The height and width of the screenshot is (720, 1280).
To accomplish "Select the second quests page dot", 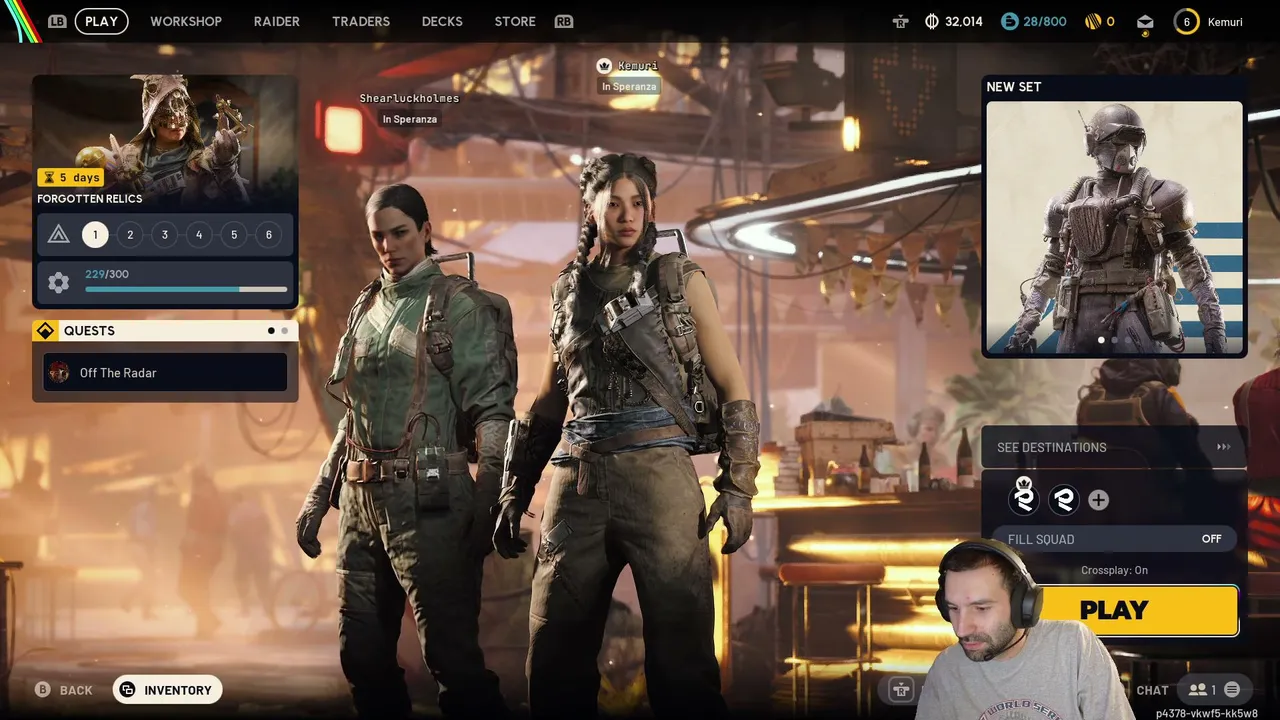I will (285, 331).
